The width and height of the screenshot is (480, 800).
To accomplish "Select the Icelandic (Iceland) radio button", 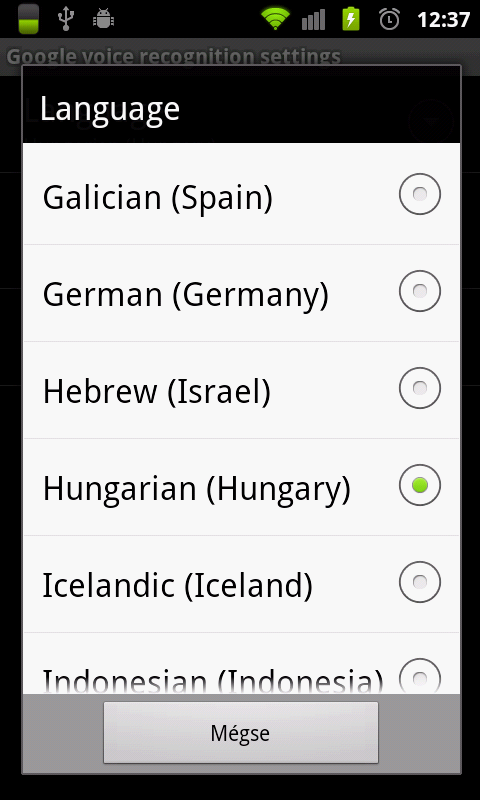I will point(420,582).
